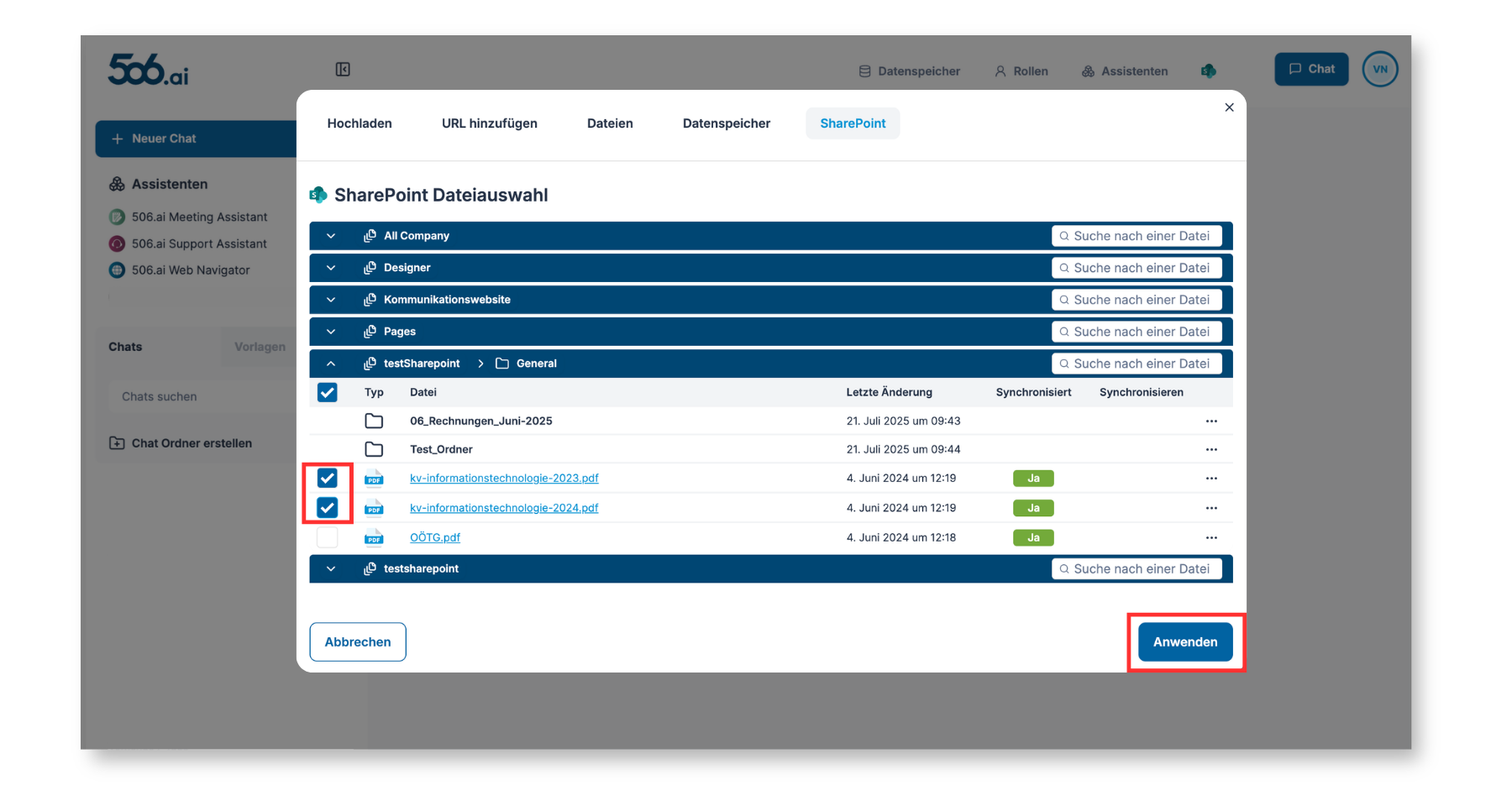
Task: Open Assistenten in top navigation
Action: pyautogui.click(x=1125, y=71)
